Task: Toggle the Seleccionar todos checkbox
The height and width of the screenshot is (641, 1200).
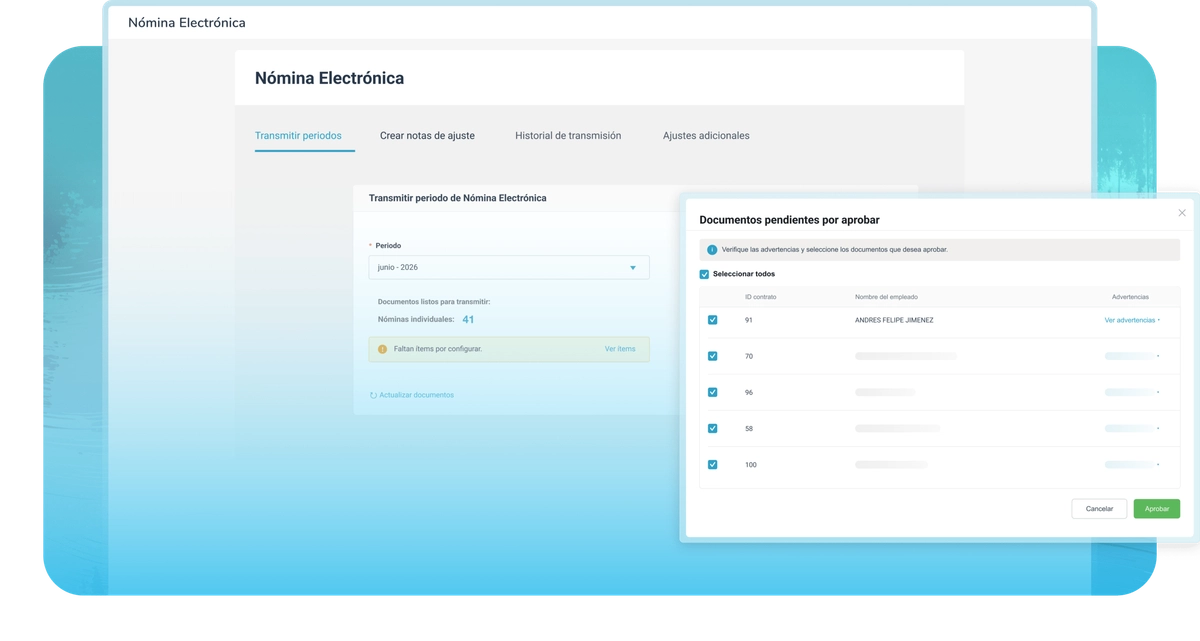Action: click(704, 274)
